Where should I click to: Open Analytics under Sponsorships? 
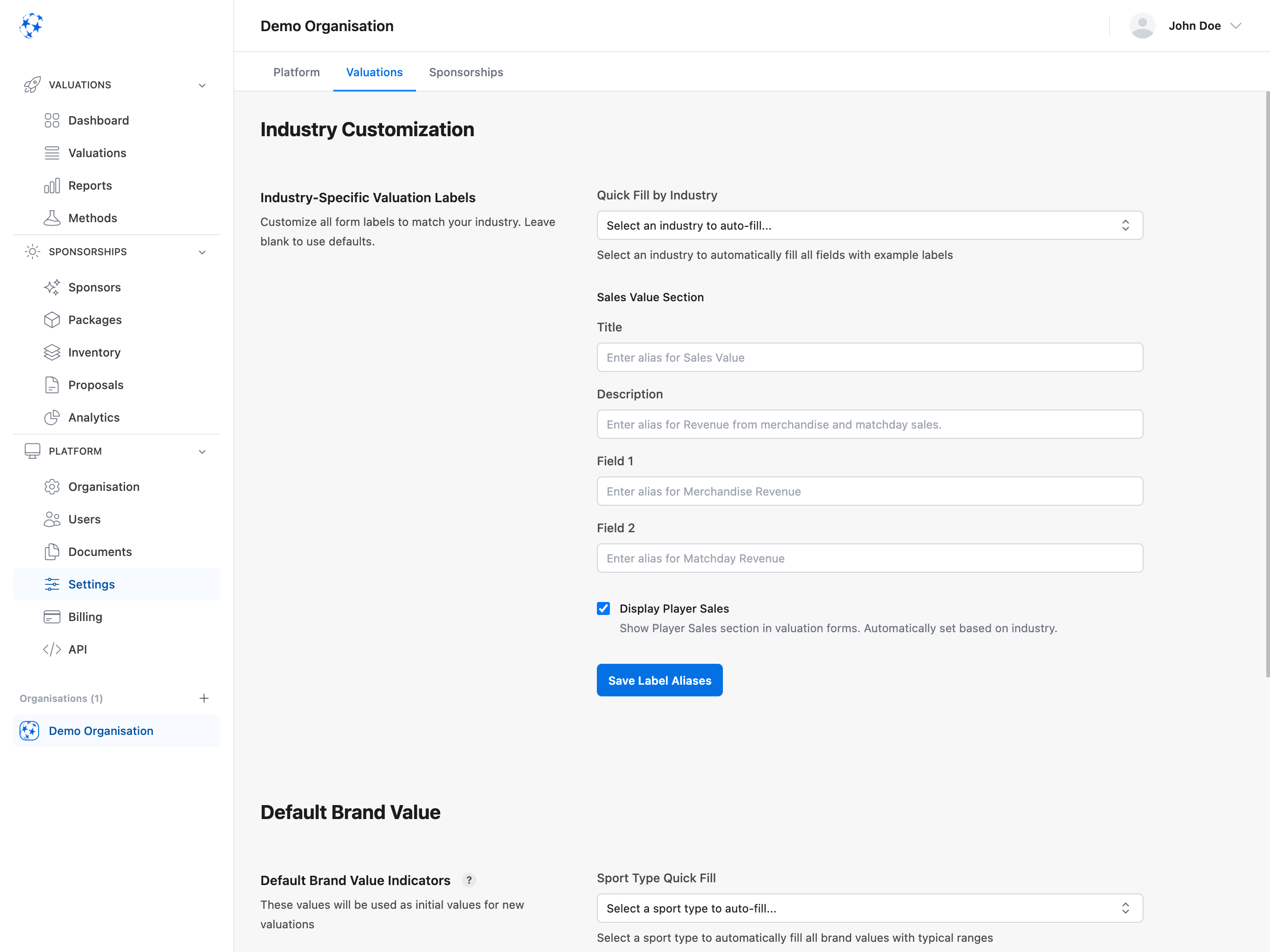[93, 417]
